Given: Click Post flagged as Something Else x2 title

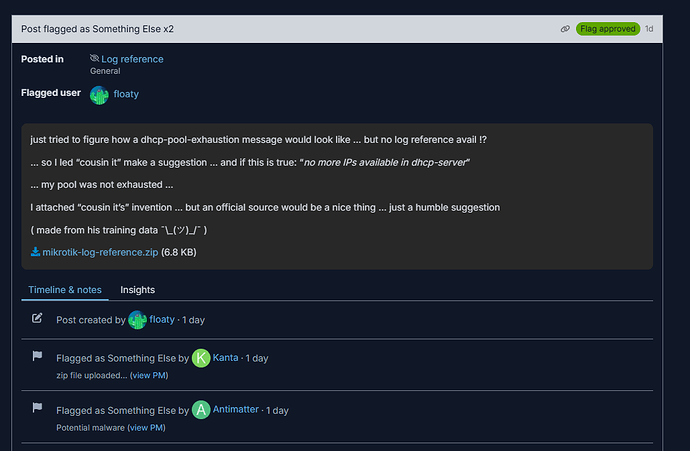Looking at the screenshot, I should (97, 29).
